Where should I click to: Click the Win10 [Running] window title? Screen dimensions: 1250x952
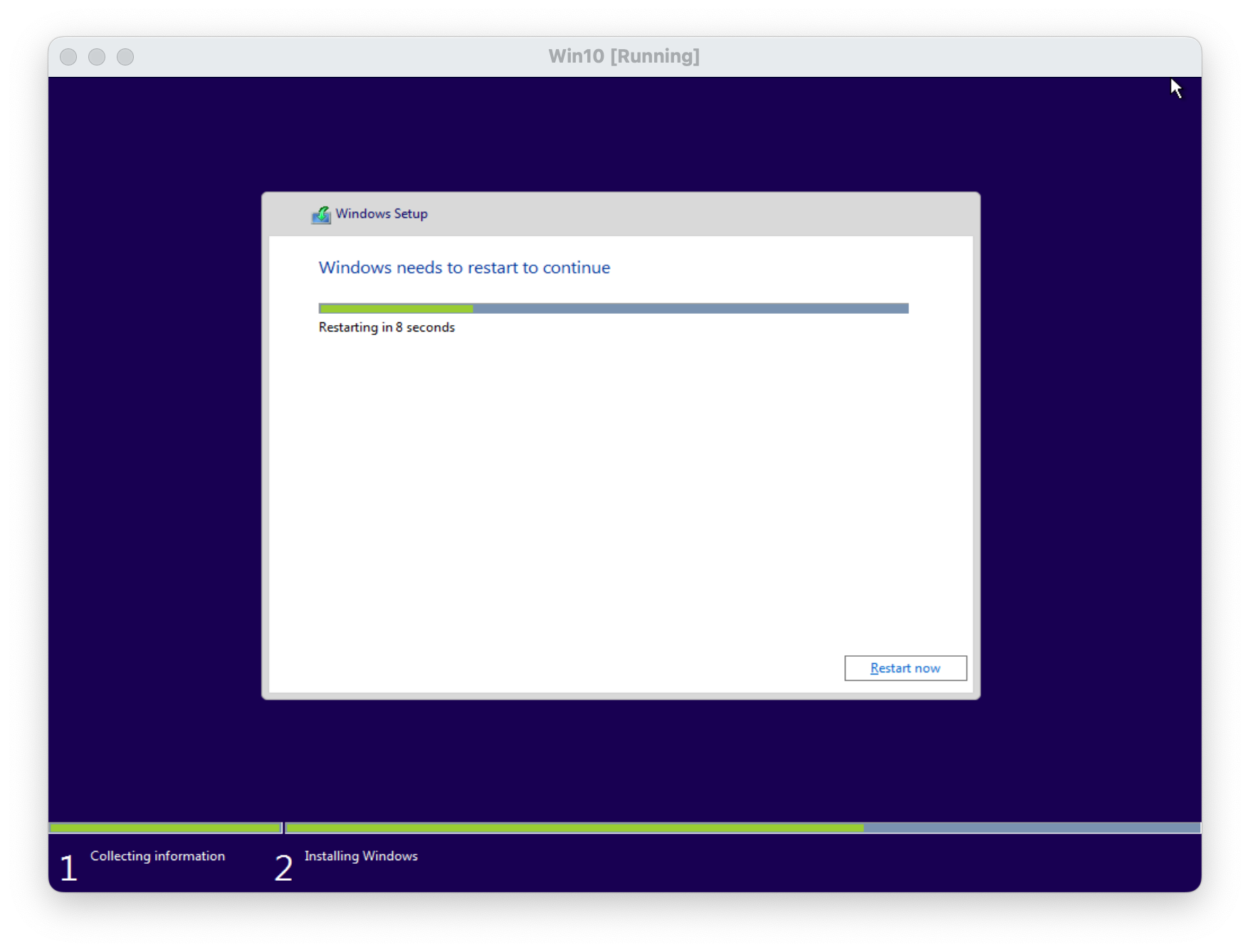624,56
